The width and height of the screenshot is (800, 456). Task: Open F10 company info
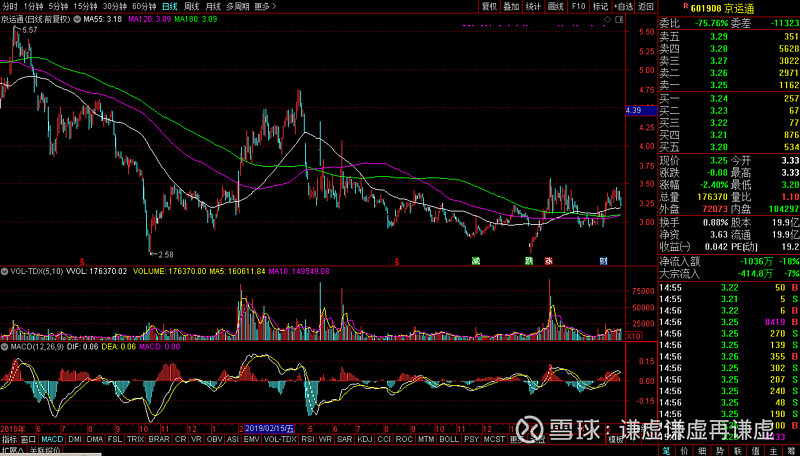click(x=578, y=7)
